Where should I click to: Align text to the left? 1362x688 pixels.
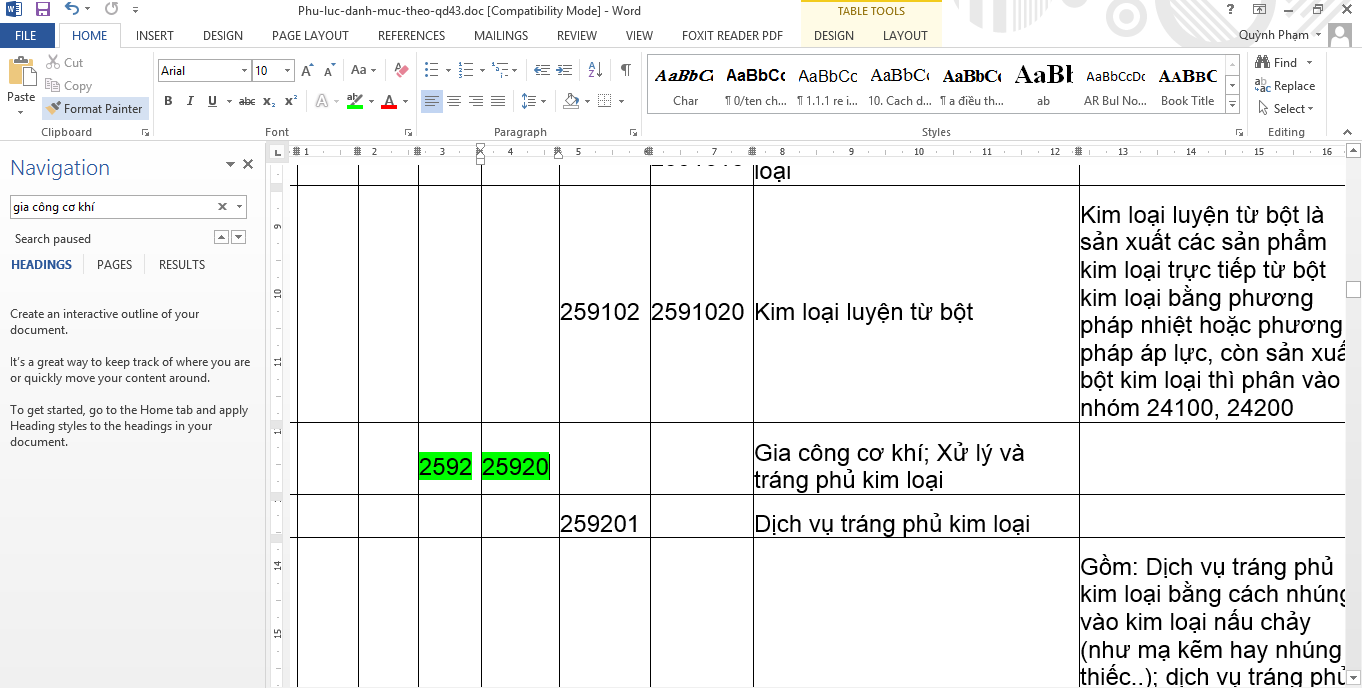pos(431,101)
